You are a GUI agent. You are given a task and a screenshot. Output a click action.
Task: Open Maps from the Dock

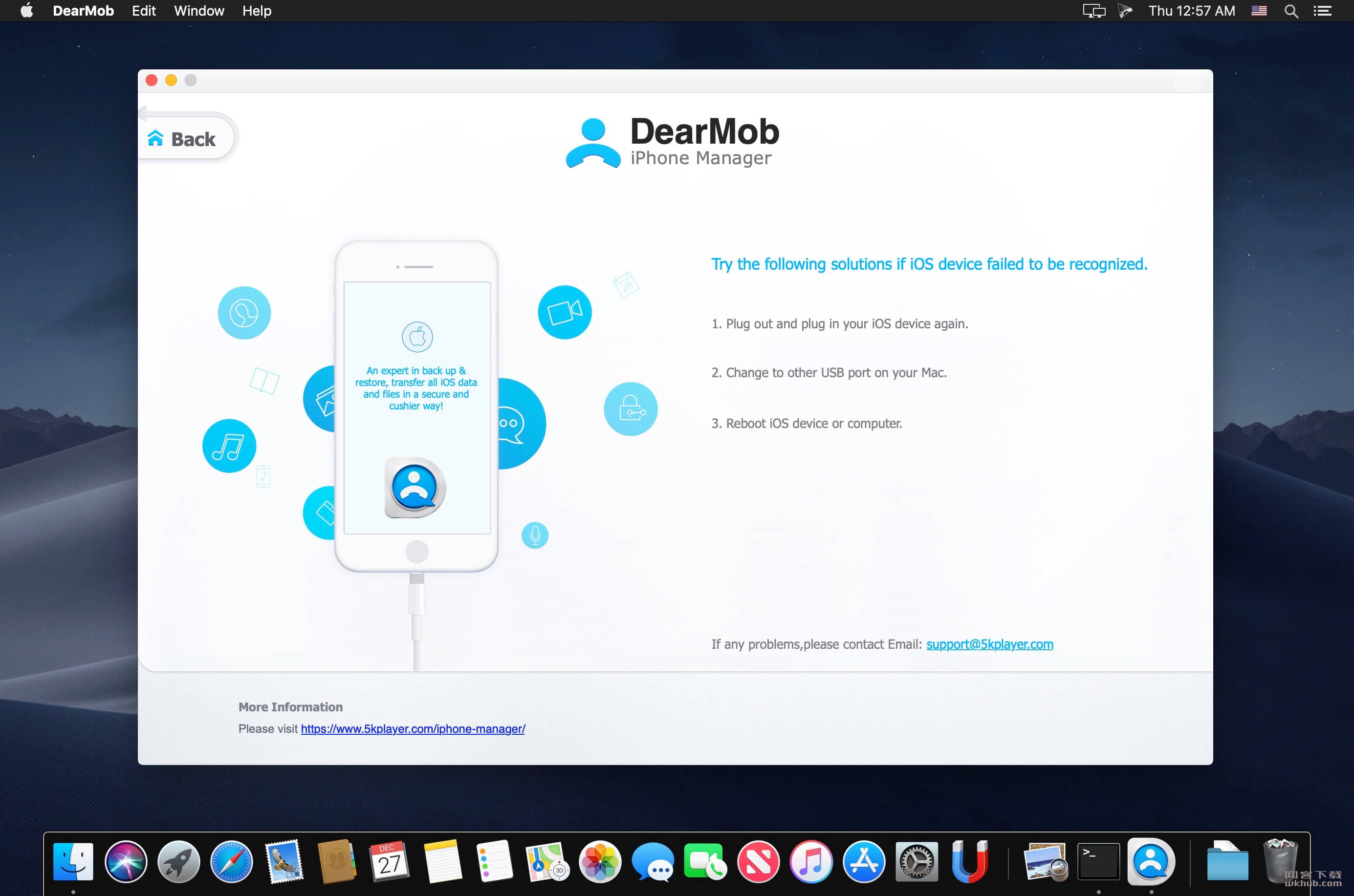click(547, 861)
